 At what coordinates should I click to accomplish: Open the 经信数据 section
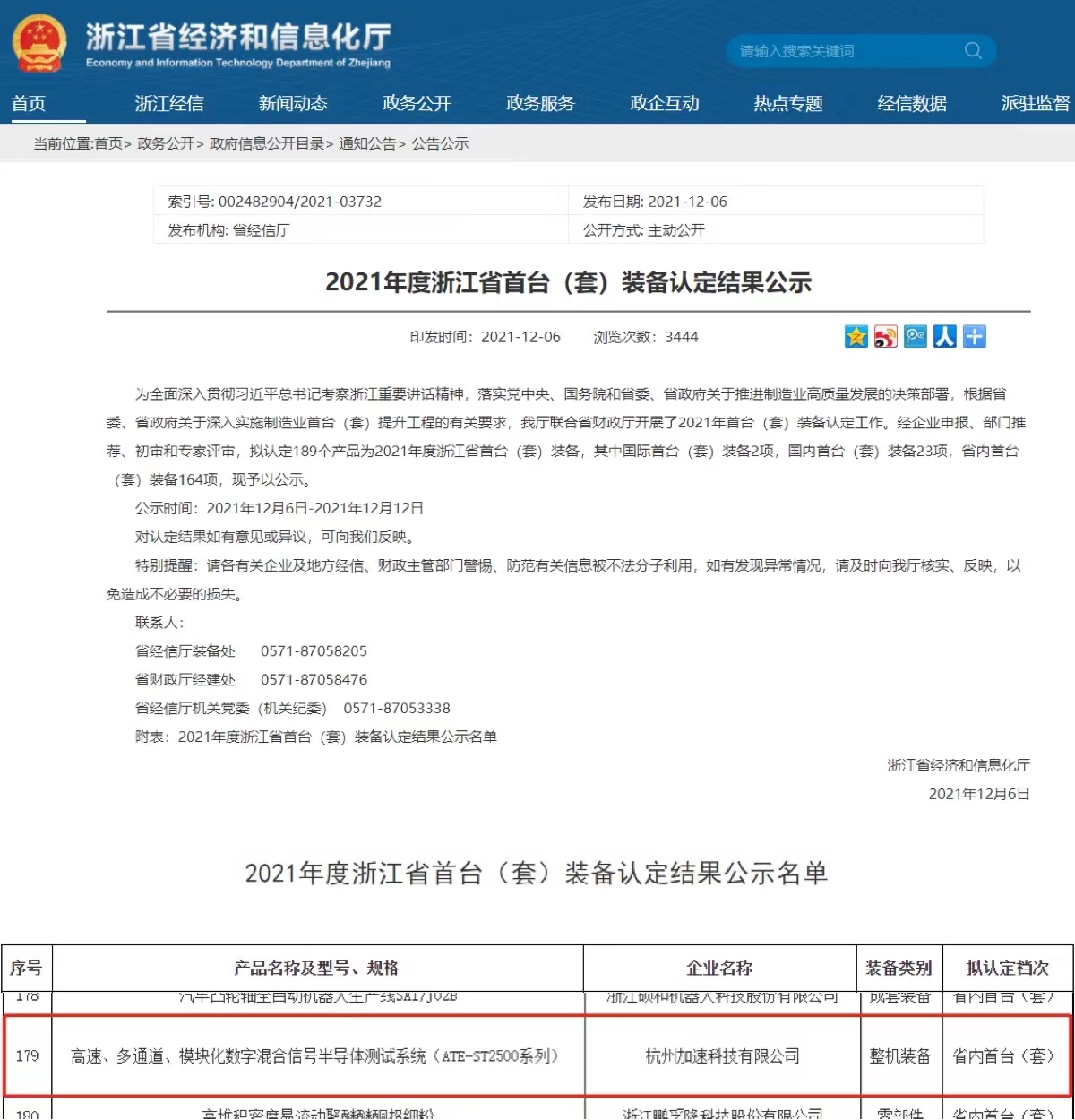911,103
